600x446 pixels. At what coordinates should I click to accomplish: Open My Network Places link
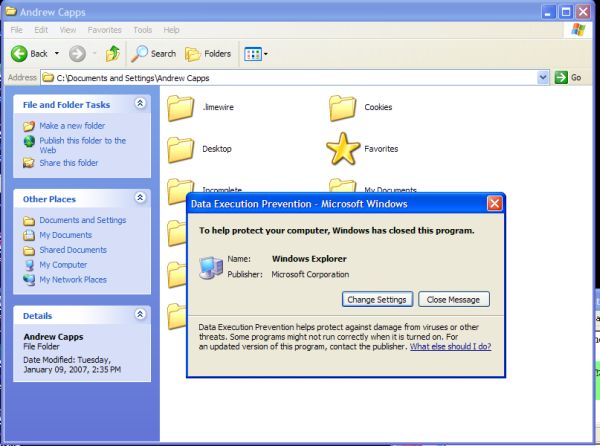(x=73, y=280)
